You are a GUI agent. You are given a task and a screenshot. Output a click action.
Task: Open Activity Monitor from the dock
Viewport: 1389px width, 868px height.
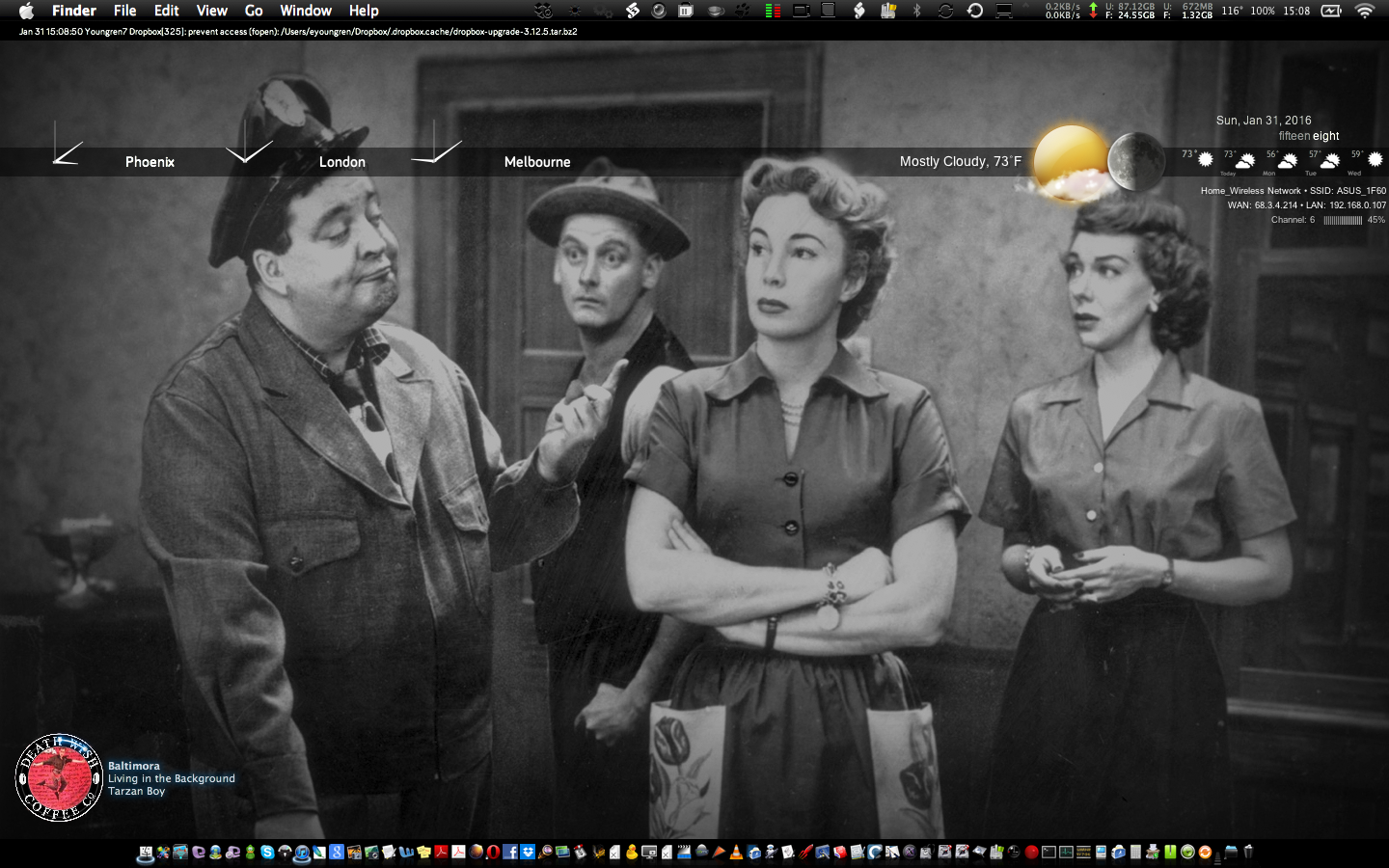coord(1066,853)
